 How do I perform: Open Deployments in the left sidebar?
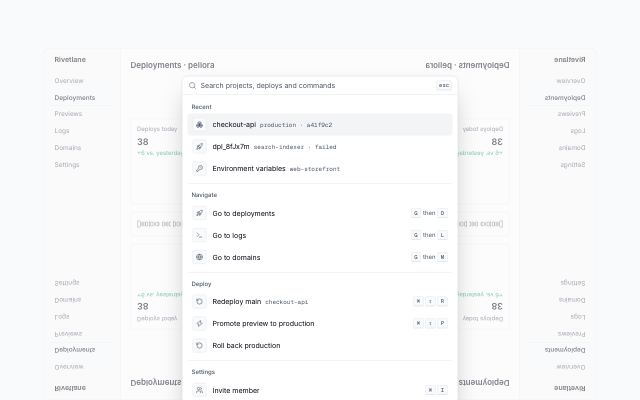[x=75, y=98]
